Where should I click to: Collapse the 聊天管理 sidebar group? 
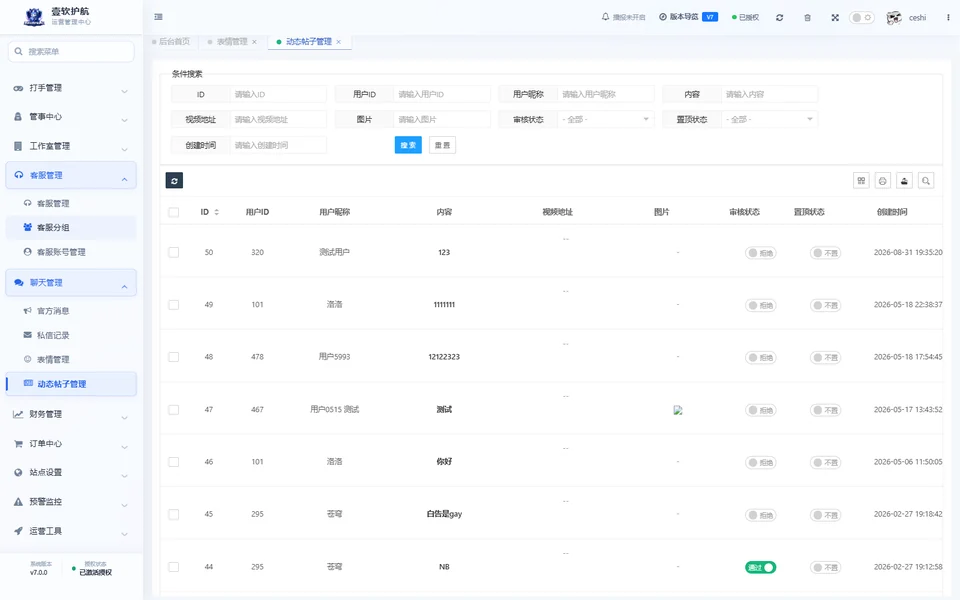point(71,283)
